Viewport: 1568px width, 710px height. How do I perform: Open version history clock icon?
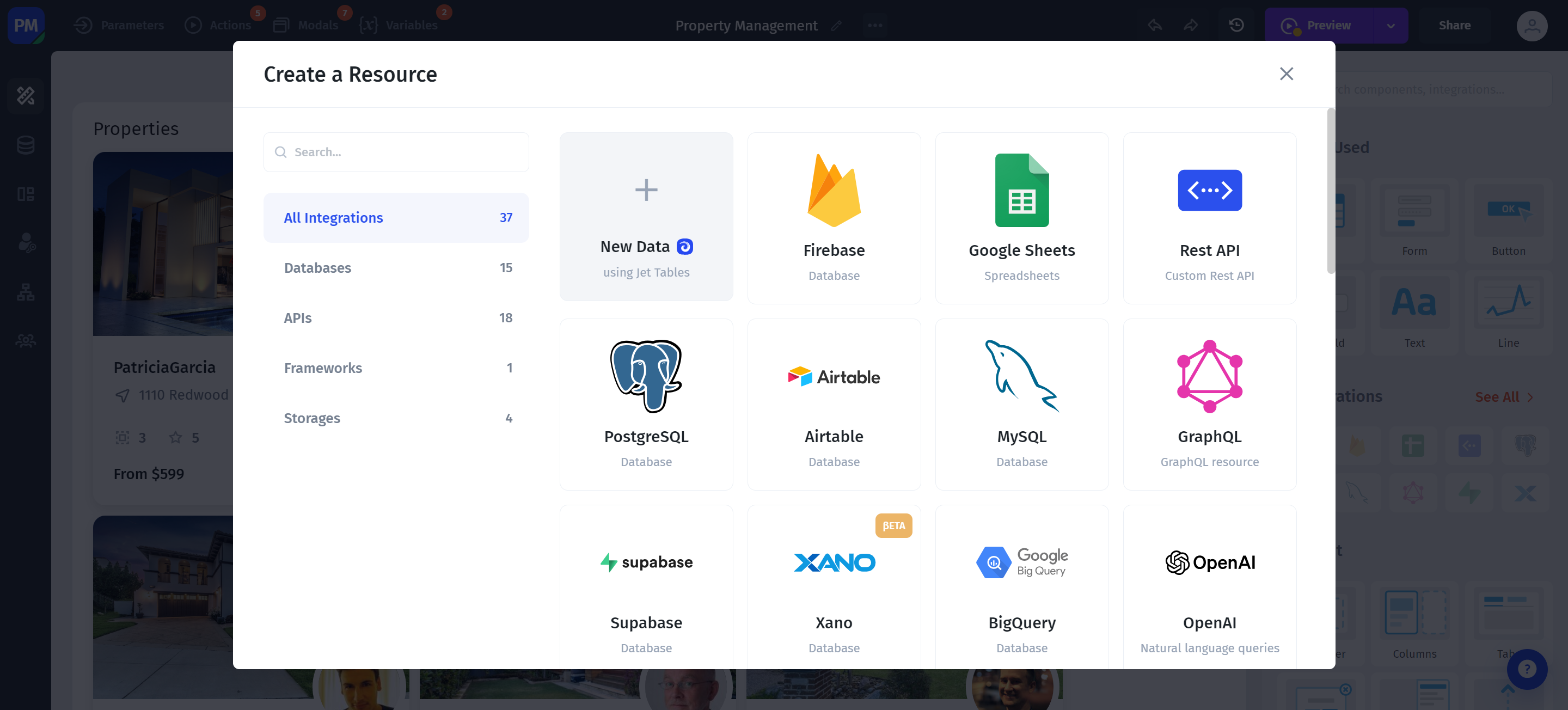coord(1236,25)
